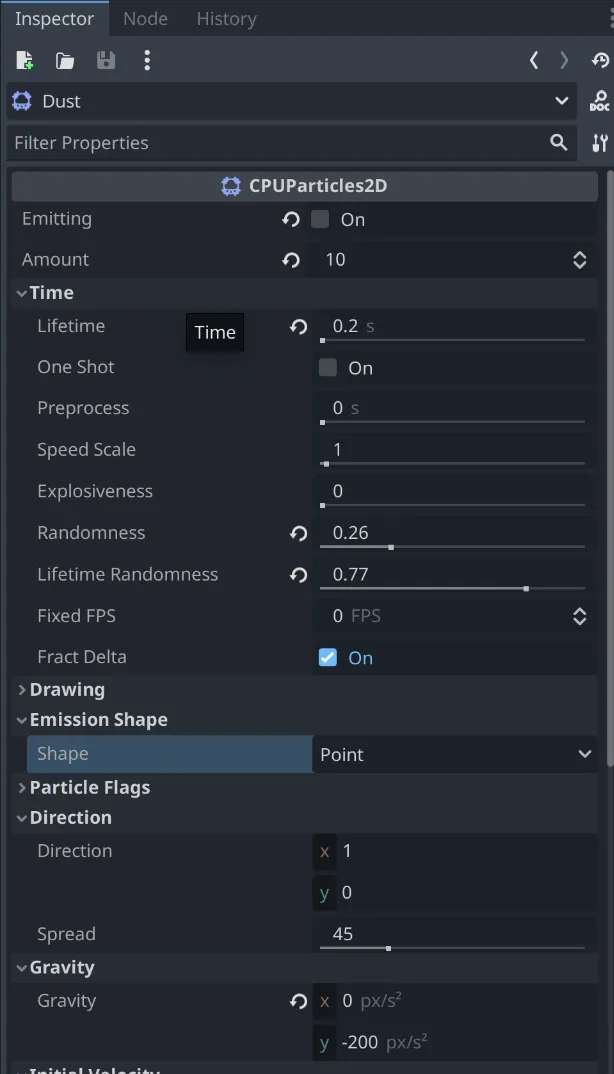Switch to the Node tab
The height and width of the screenshot is (1074, 614).
[x=145, y=18]
